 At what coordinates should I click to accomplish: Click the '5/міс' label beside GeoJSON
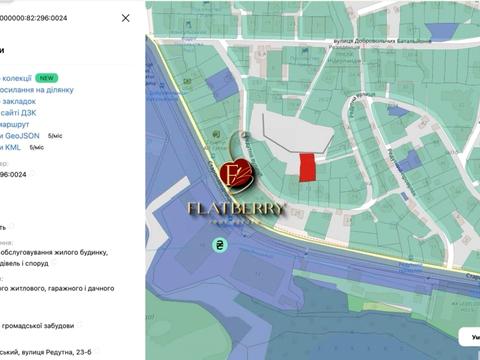click(55, 136)
